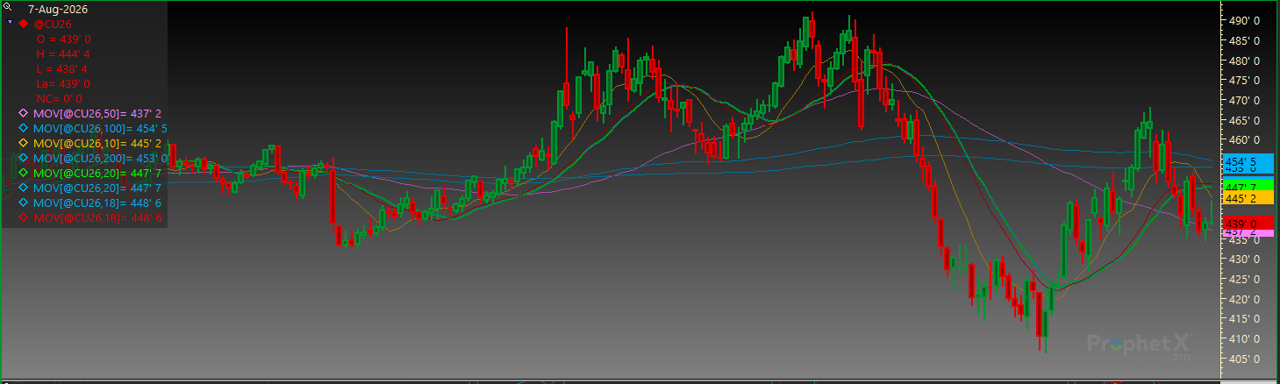
Task: Select the MOV[@CU26,200] study label
Action: tap(77, 158)
